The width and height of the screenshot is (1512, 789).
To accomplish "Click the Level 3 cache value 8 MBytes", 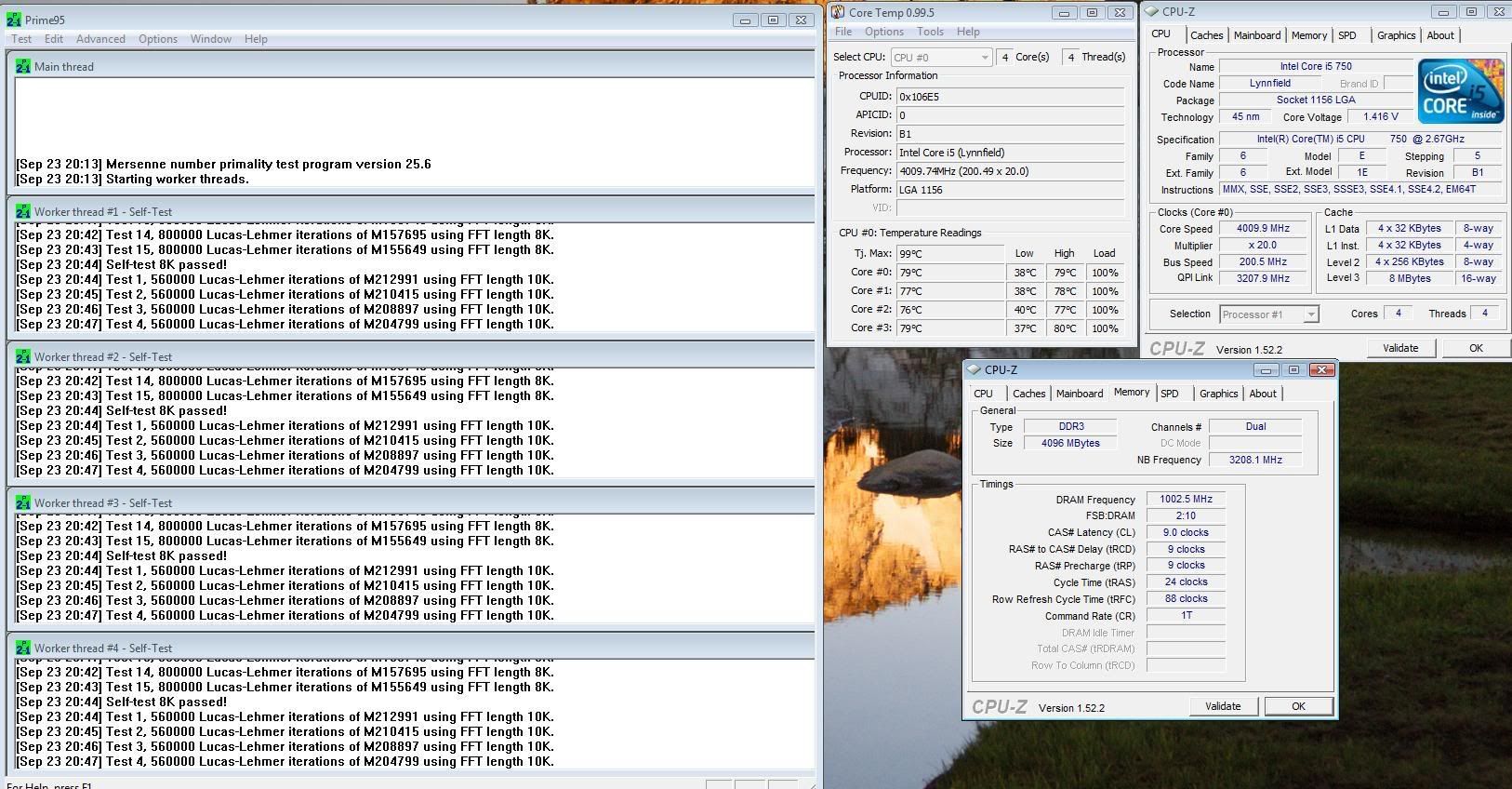I will tap(1410, 278).
